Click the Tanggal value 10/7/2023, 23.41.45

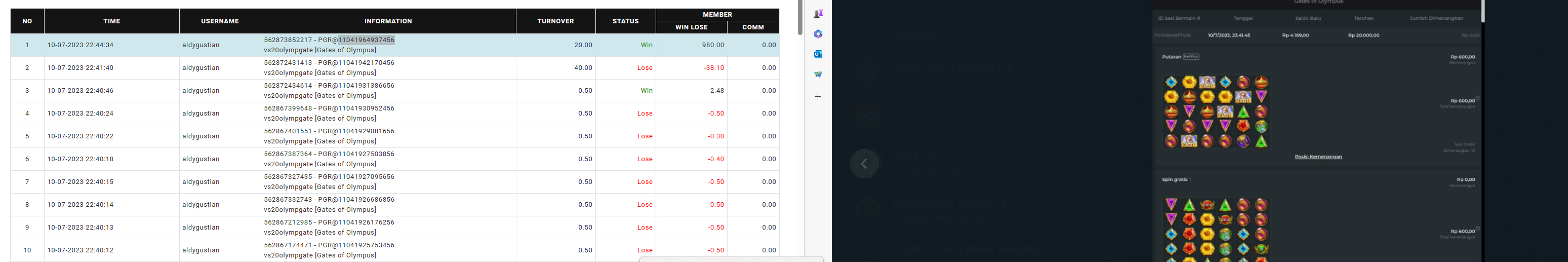(x=1229, y=35)
